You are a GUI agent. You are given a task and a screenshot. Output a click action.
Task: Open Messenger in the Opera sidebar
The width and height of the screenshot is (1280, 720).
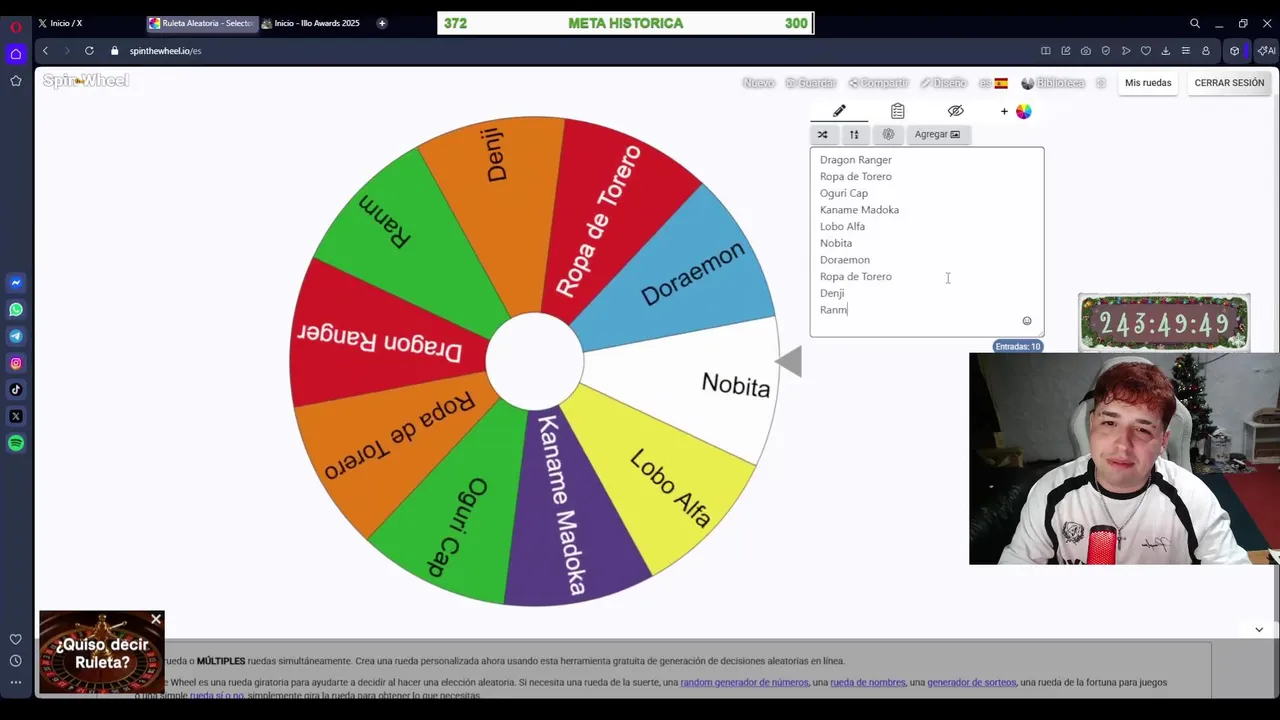click(x=16, y=283)
